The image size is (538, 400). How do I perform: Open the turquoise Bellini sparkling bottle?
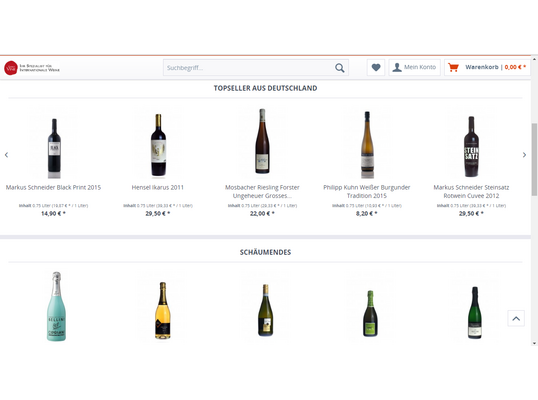[x=57, y=306]
